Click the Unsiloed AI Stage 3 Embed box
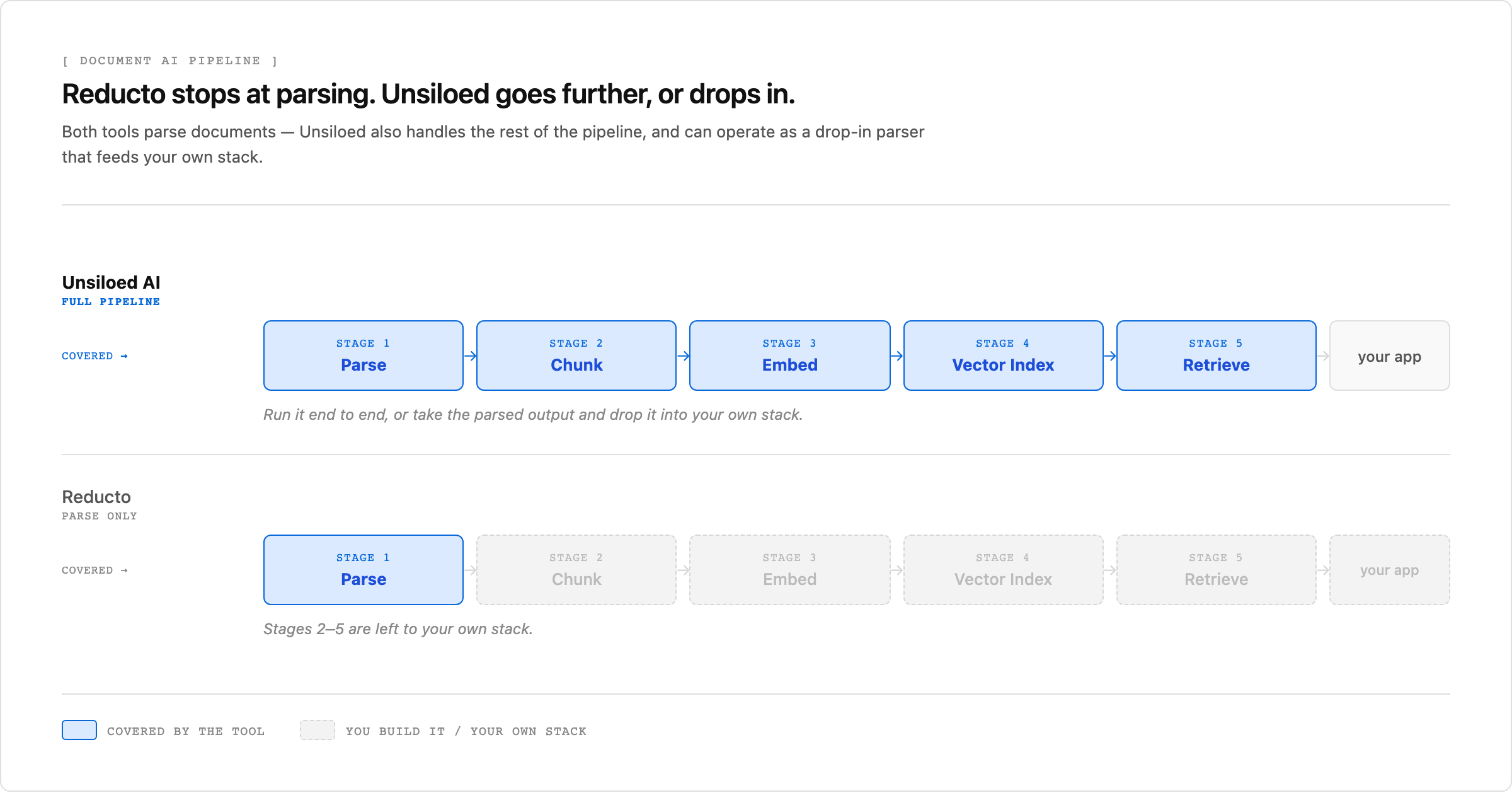The height and width of the screenshot is (793, 1512). point(790,356)
